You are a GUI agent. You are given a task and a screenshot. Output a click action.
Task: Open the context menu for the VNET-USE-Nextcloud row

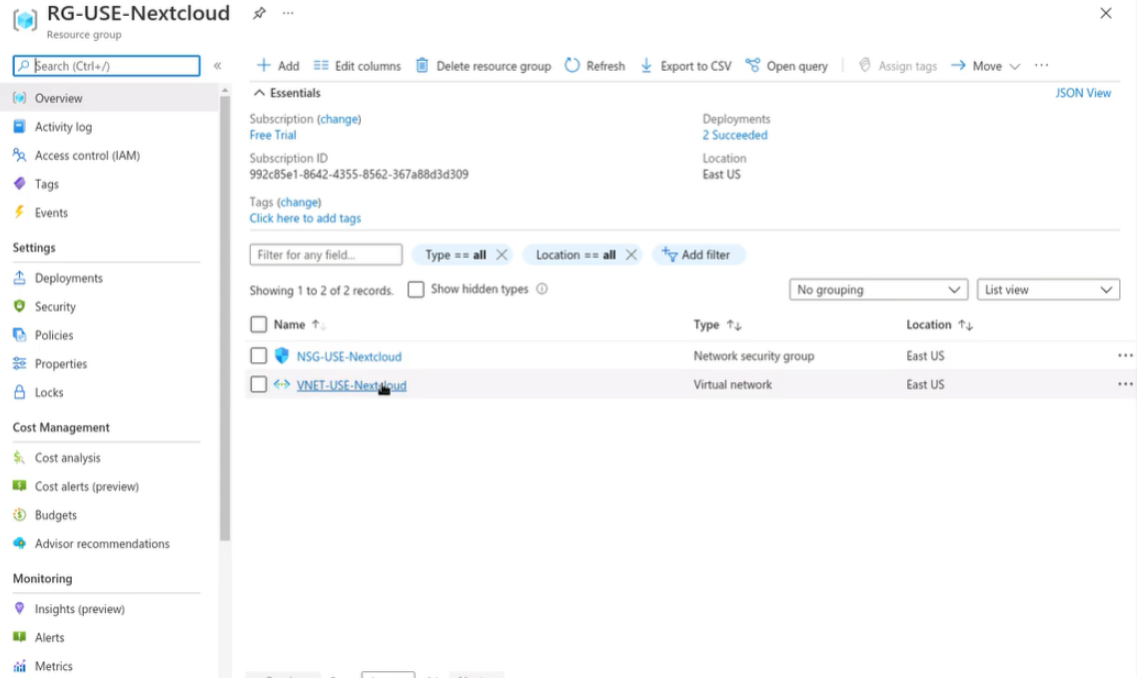(1125, 384)
